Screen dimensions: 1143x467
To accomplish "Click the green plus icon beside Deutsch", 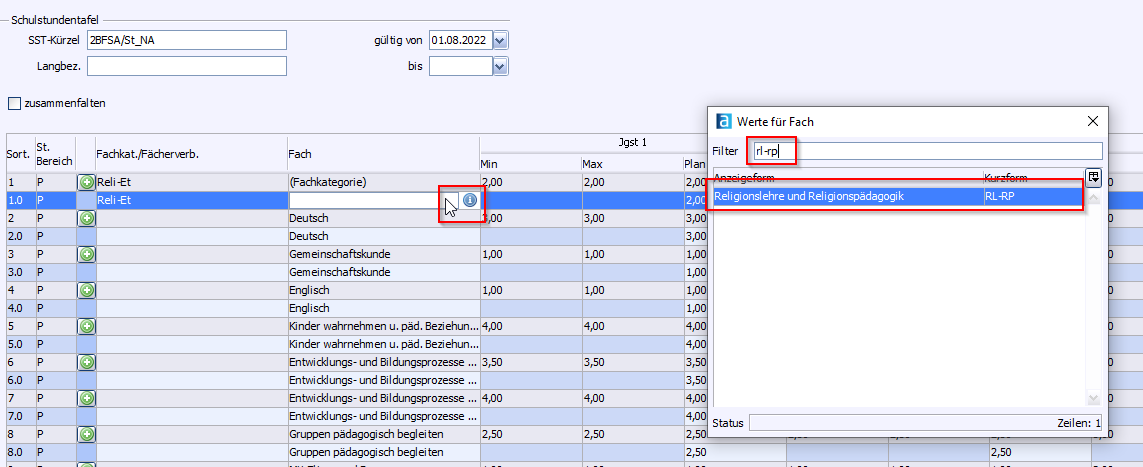I will pyautogui.click(x=87, y=218).
